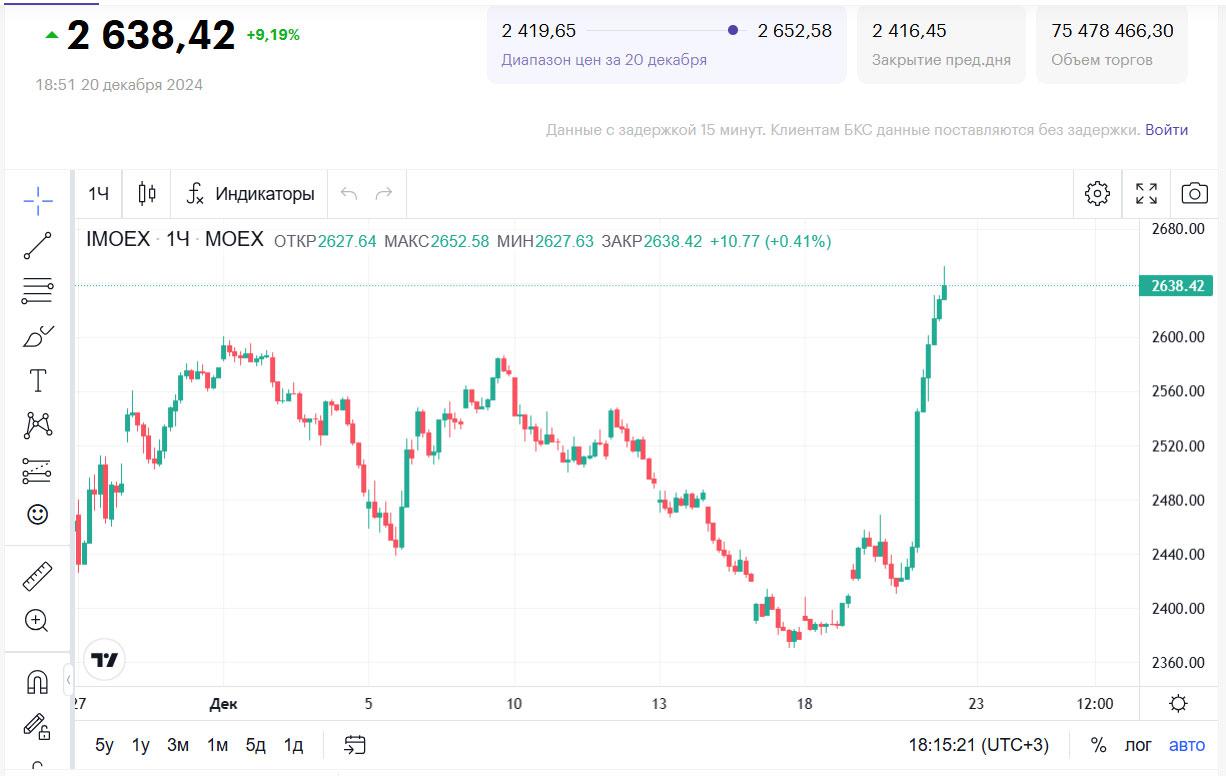This screenshot has height=776, width=1226.
Task: Enter fullscreen chart mode
Action: pyautogui.click(x=1146, y=194)
